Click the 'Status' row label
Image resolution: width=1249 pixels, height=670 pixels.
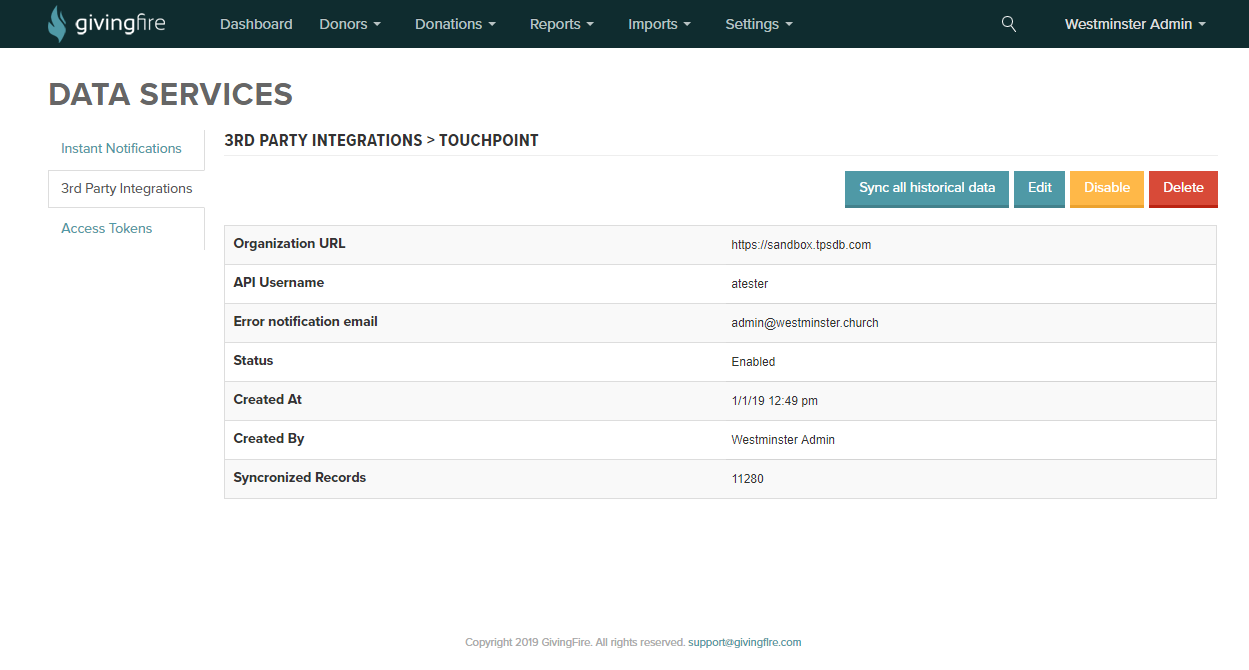[x=253, y=361]
